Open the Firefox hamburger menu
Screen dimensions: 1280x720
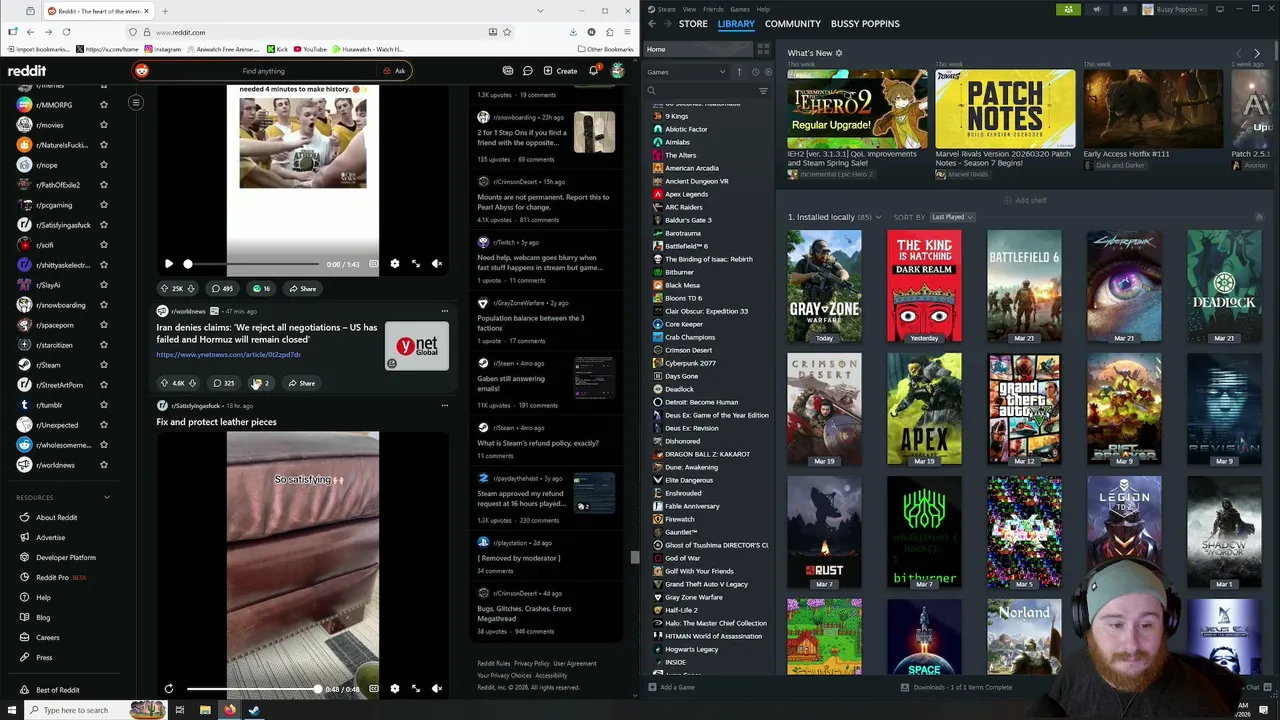coord(627,32)
